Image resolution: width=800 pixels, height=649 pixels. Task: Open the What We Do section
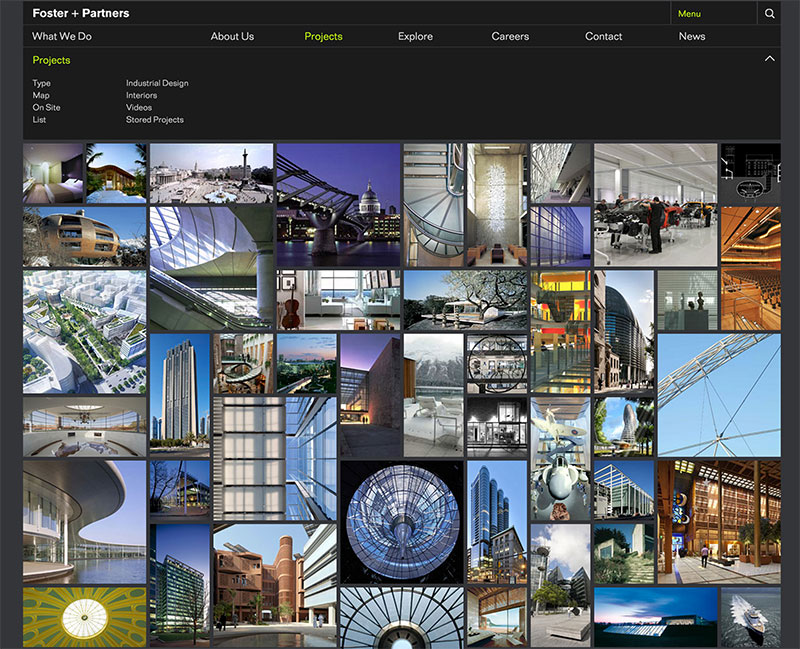coord(62,36)
